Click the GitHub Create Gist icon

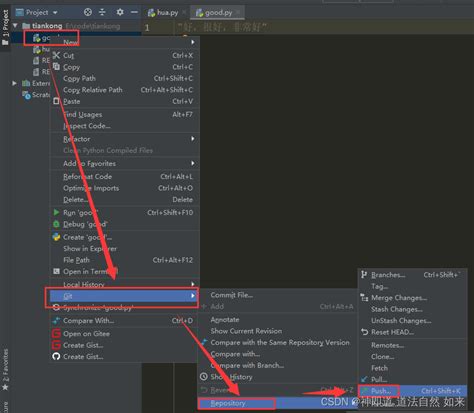[56, 356]
